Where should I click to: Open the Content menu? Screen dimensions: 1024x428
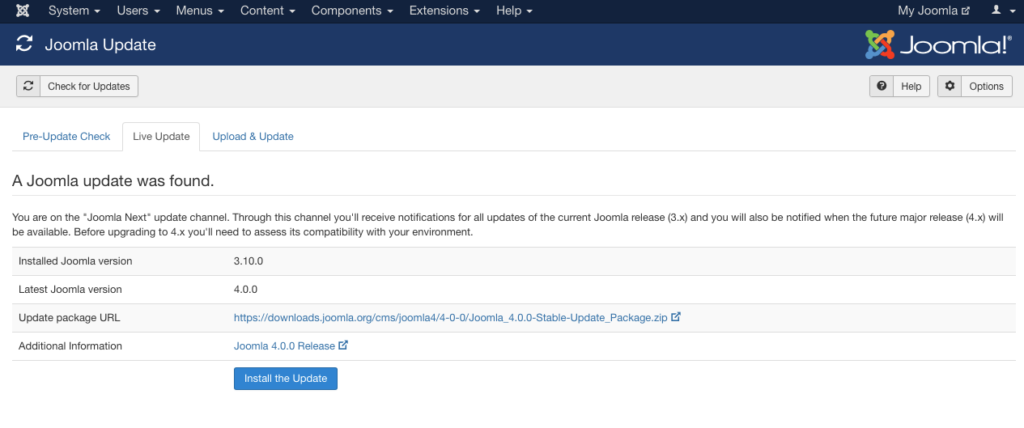click(x=267, y=11)
